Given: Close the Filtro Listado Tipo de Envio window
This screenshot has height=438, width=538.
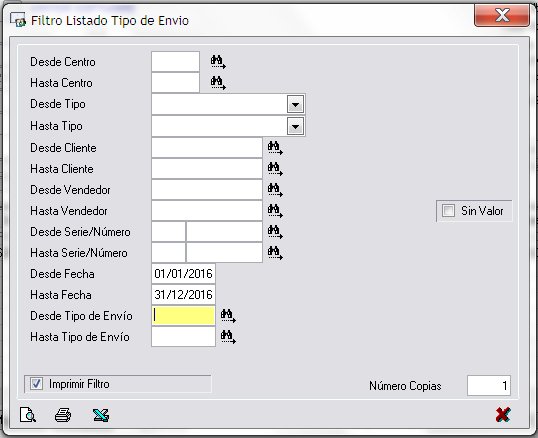Looking at the screenshot, I should coord(502,16).
